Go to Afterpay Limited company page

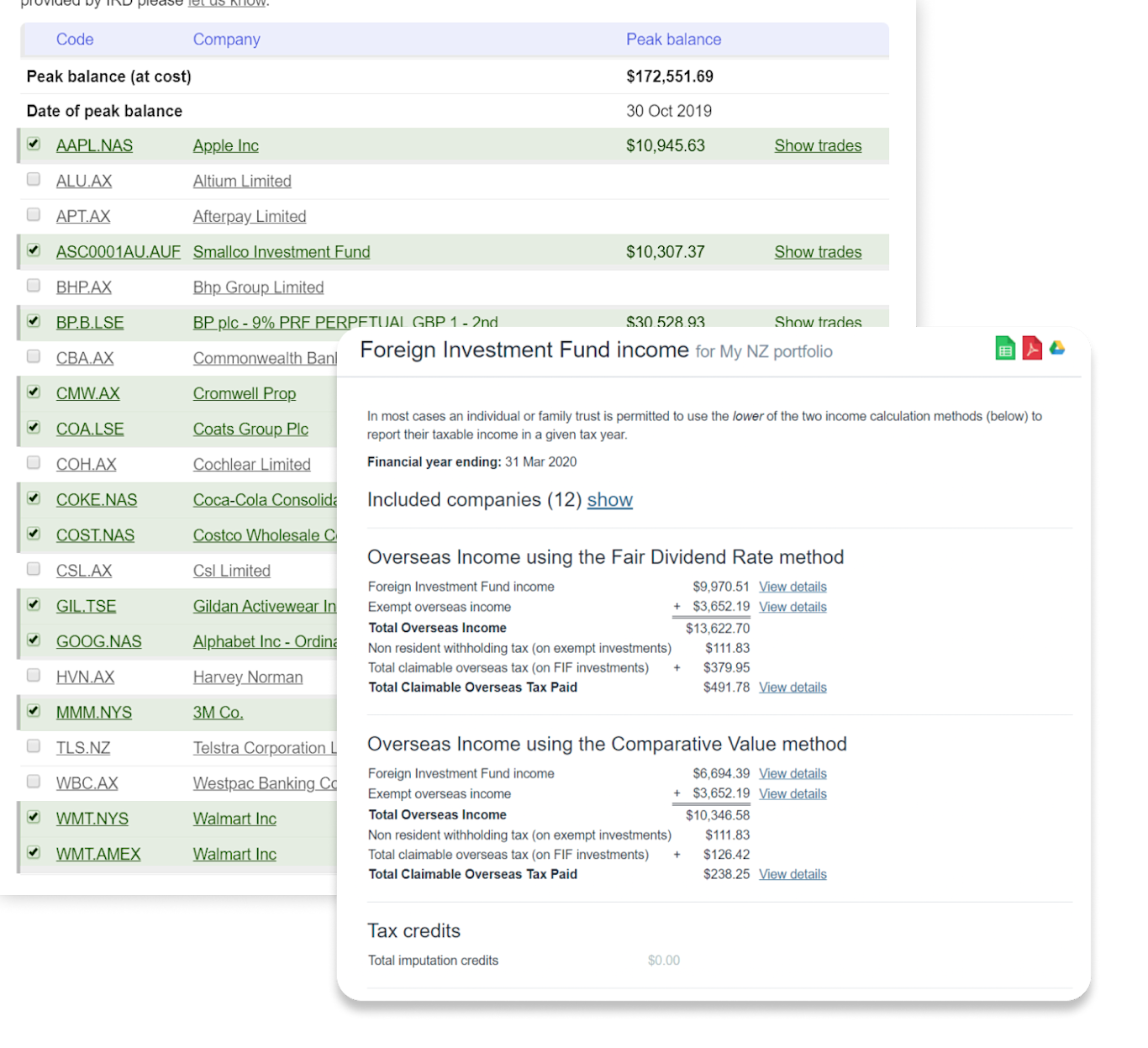(x=250, y=216)
